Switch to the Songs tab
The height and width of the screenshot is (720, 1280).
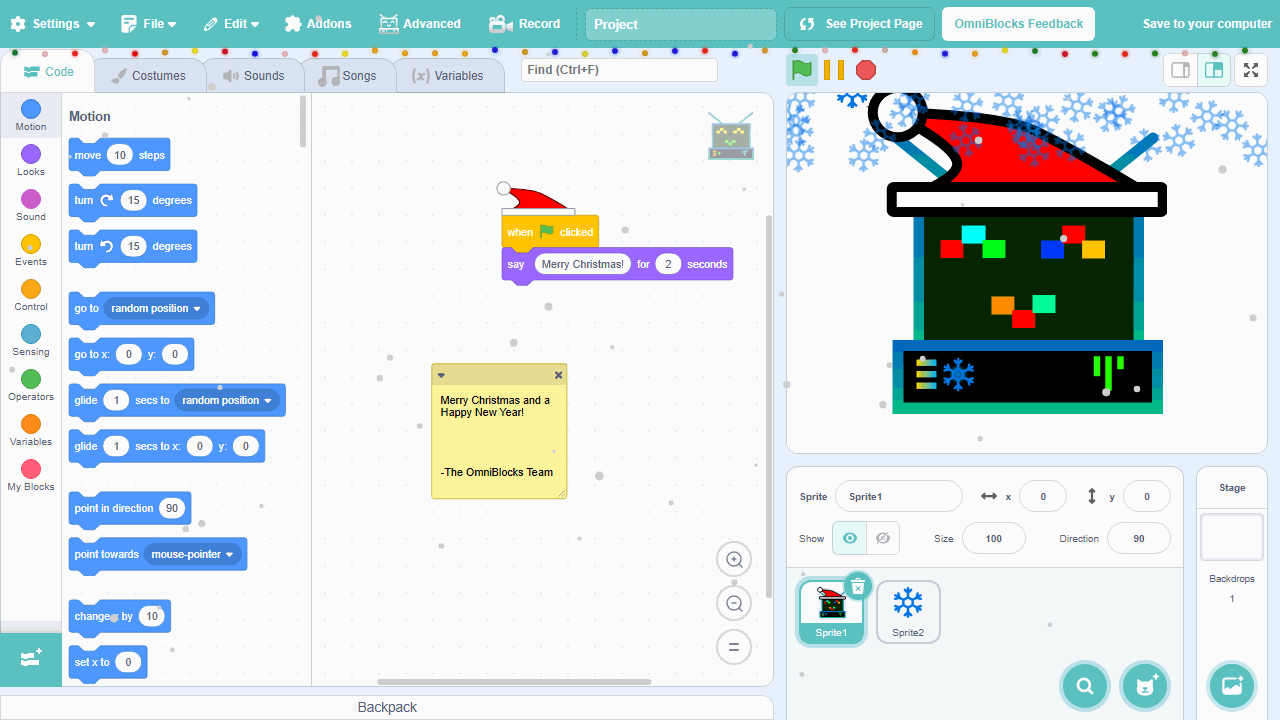click(347, 75)
